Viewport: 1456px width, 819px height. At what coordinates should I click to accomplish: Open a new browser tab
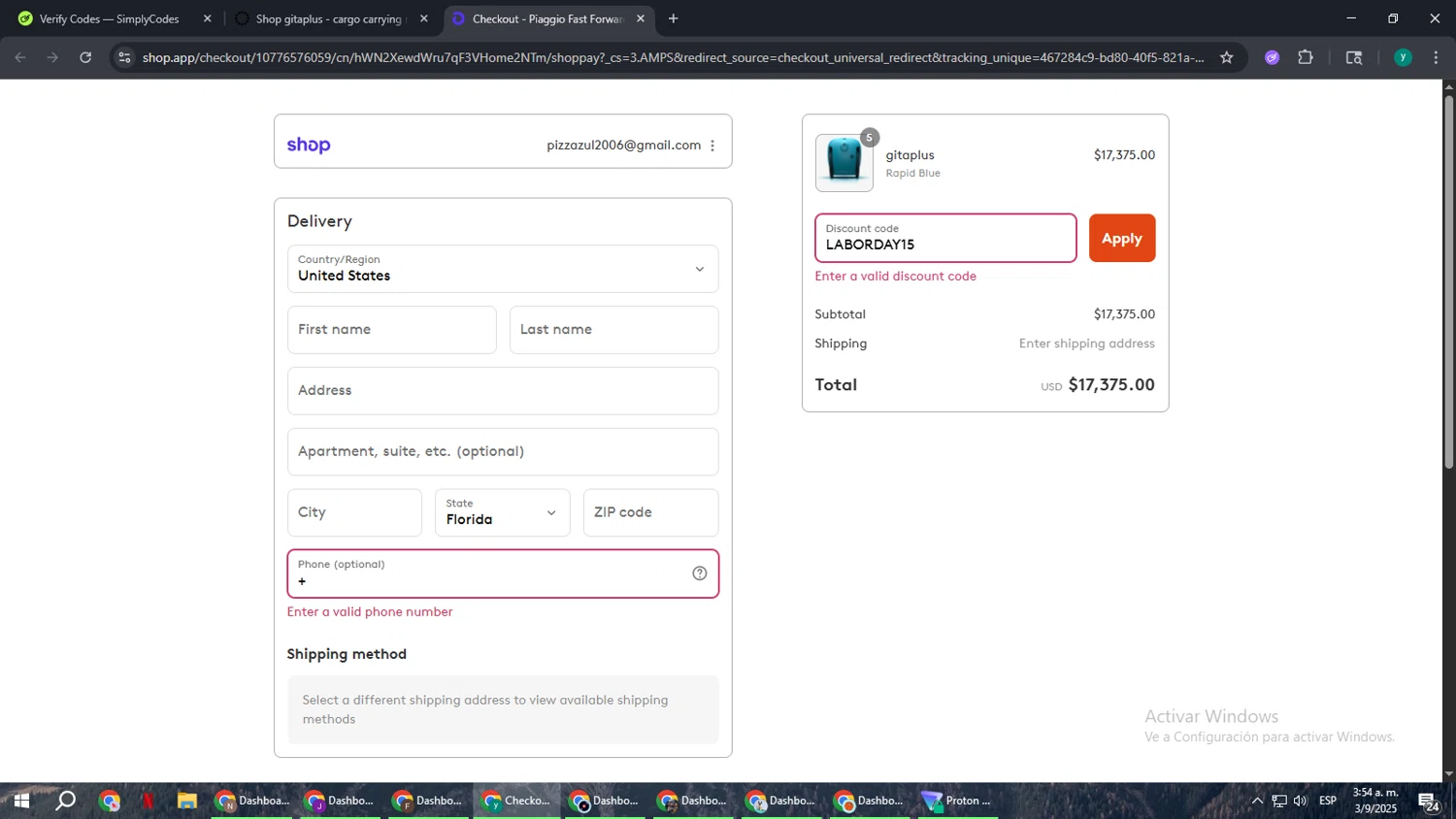[x=674, y=18]
